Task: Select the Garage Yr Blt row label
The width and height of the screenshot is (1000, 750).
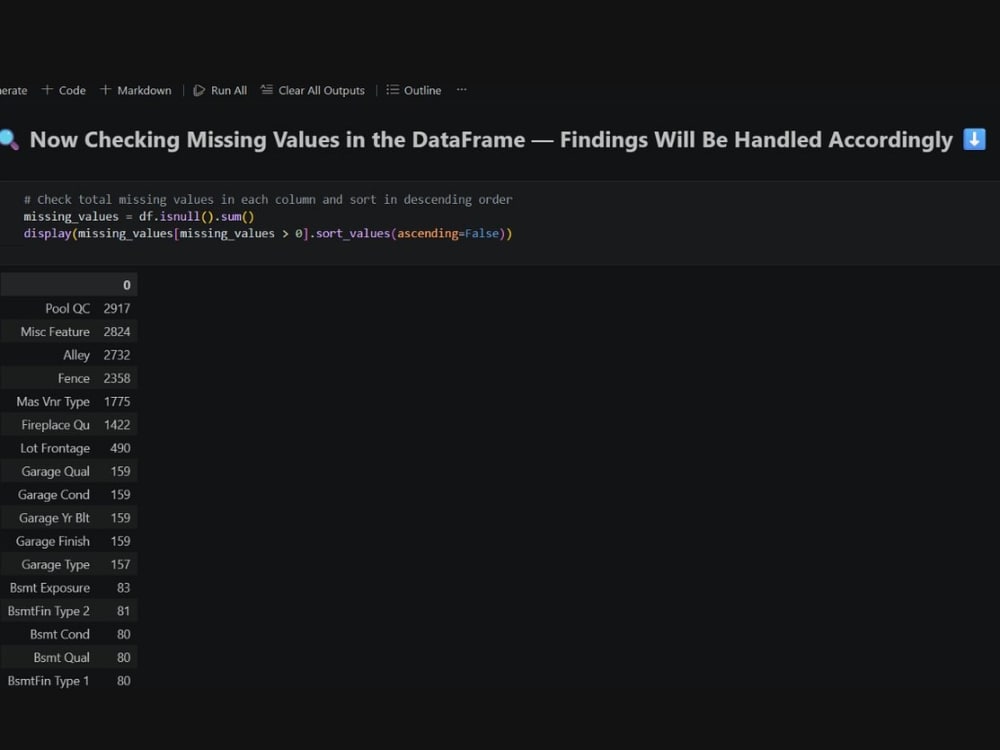Action: coord(54,518)
